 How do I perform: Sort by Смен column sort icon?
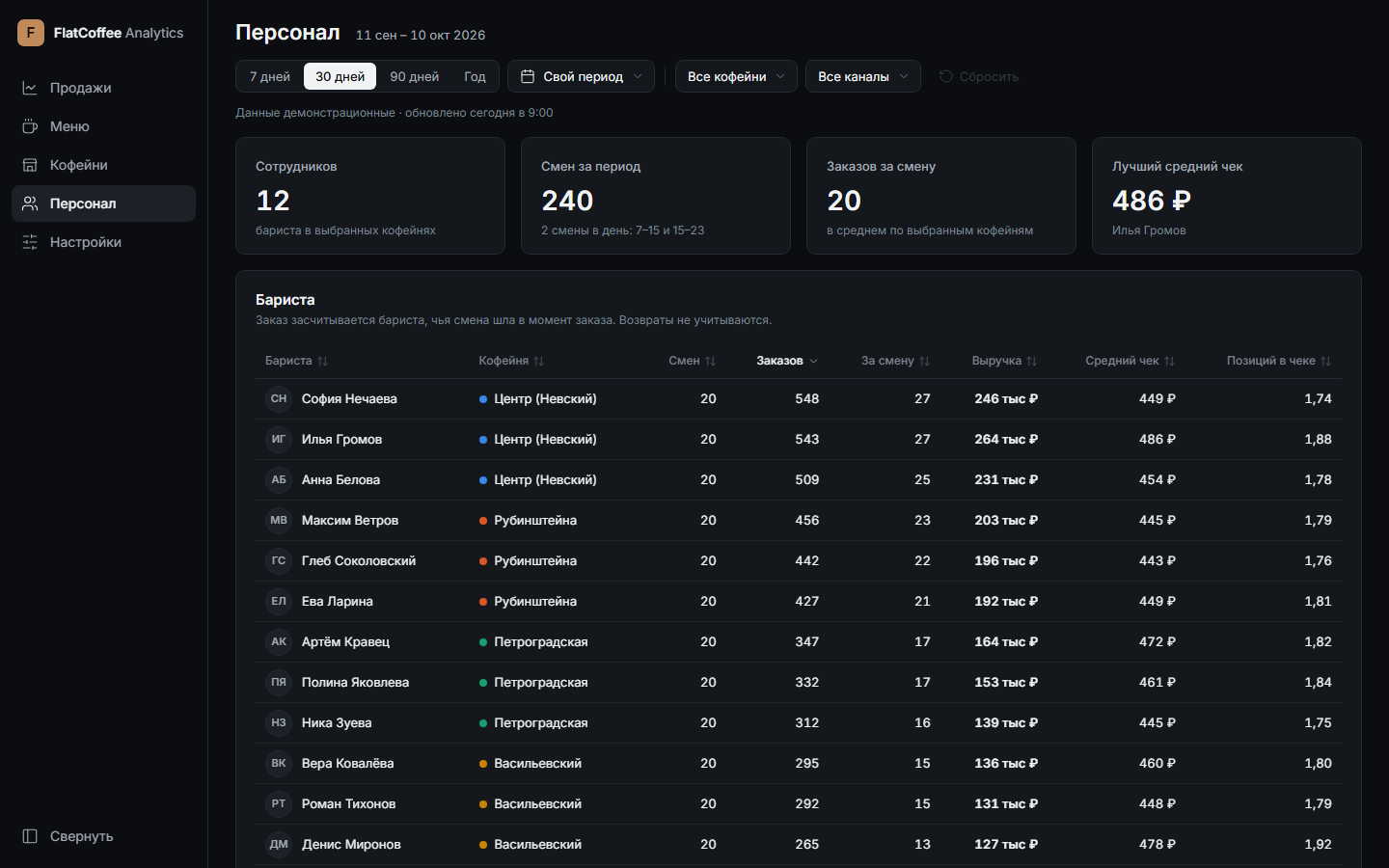711,361
